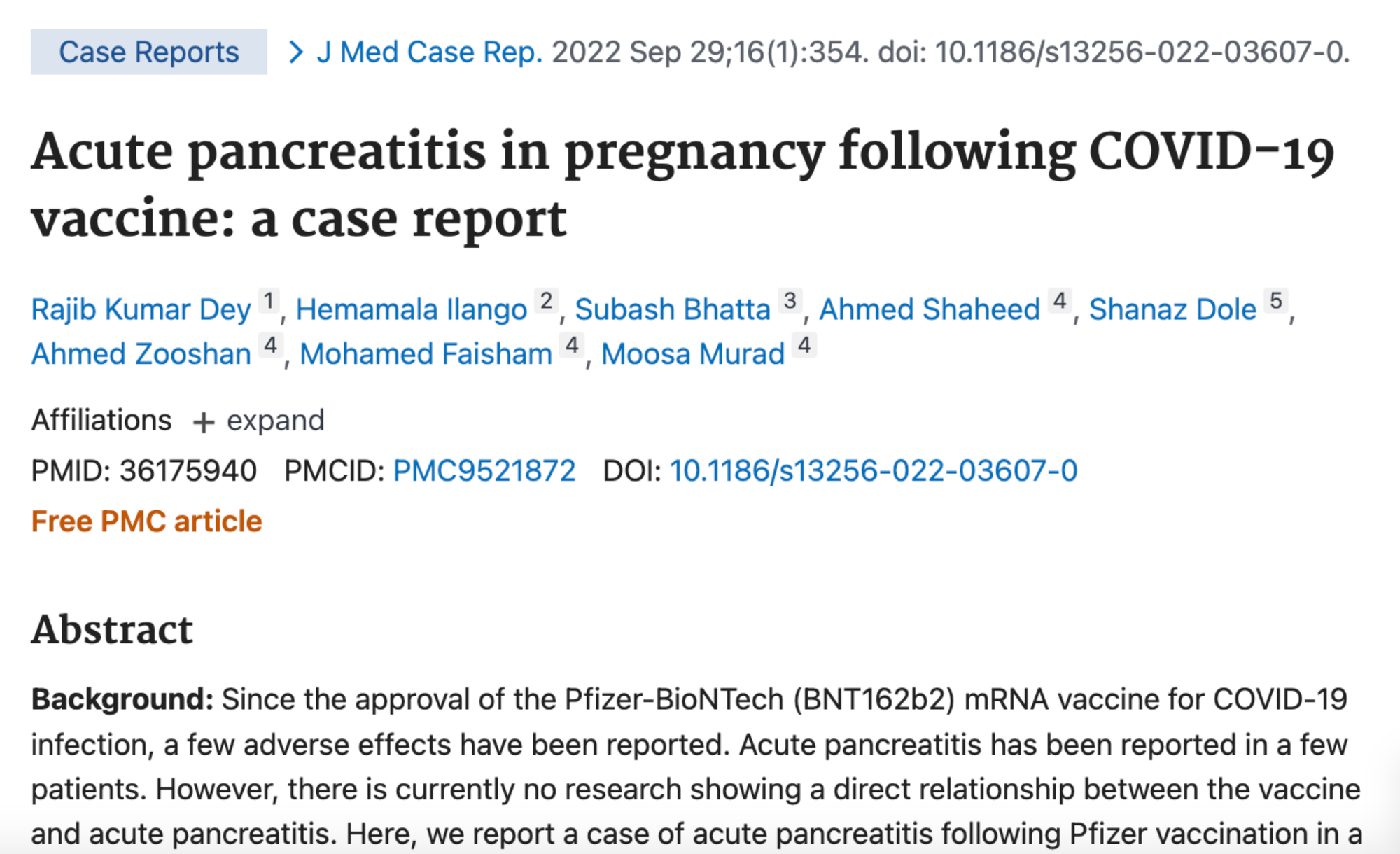Open author Subash Bhatta
Image resolution: width=1400 pixels, height=854 pixels.
pos(673,309)
